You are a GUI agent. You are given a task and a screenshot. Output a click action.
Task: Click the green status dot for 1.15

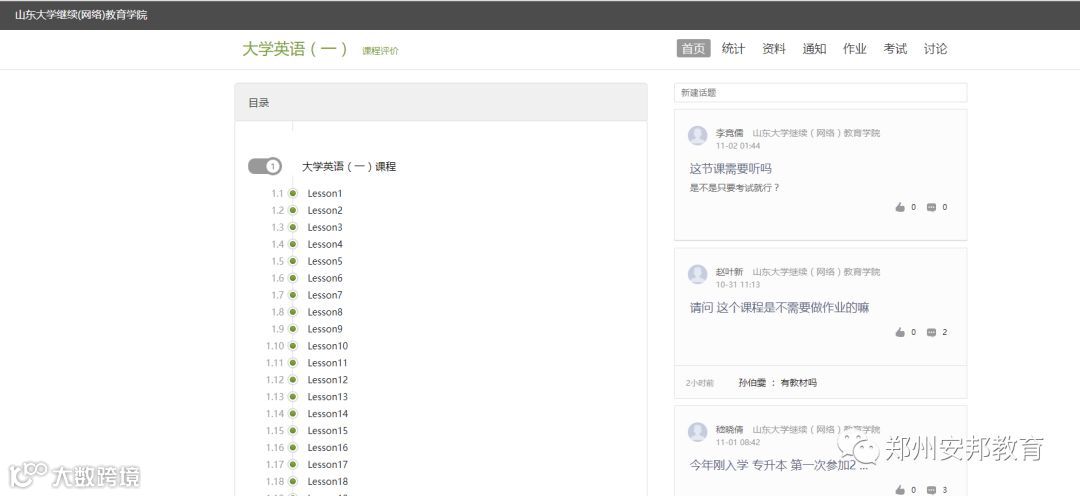pos(293,431)
